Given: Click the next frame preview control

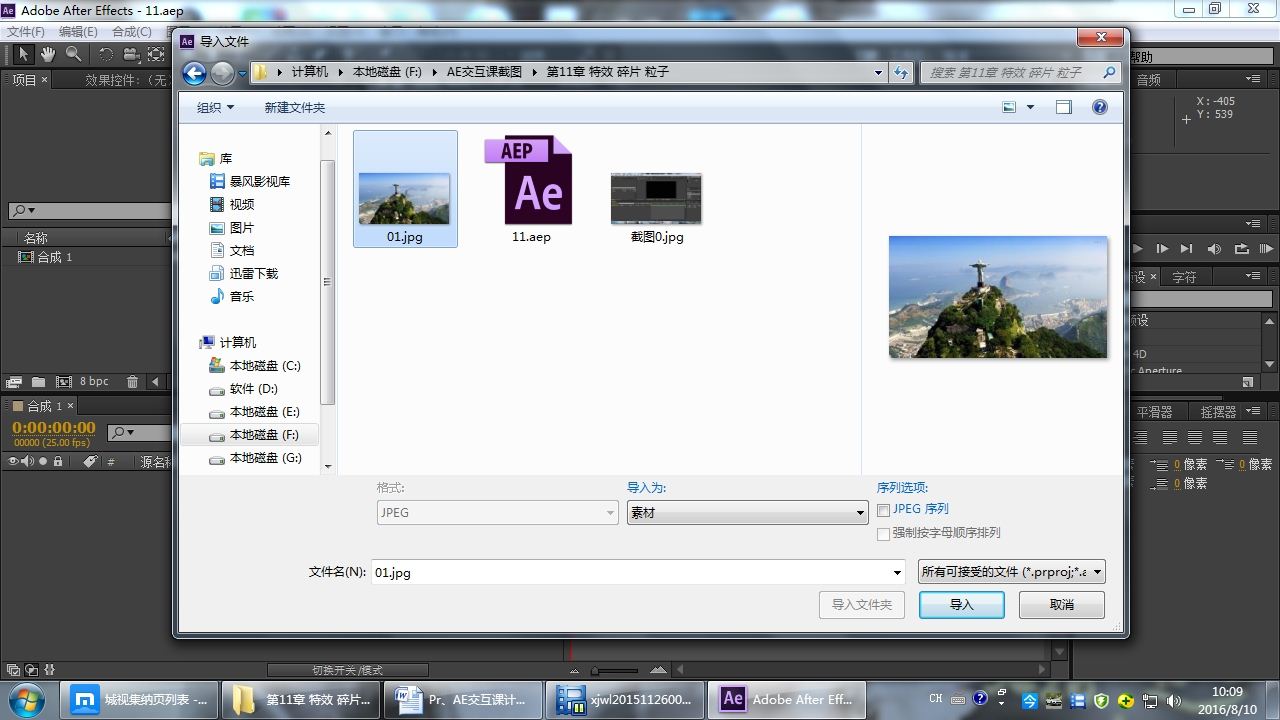Looking at the screenshot, I should pyautogui.click(x=1162, y=249).
